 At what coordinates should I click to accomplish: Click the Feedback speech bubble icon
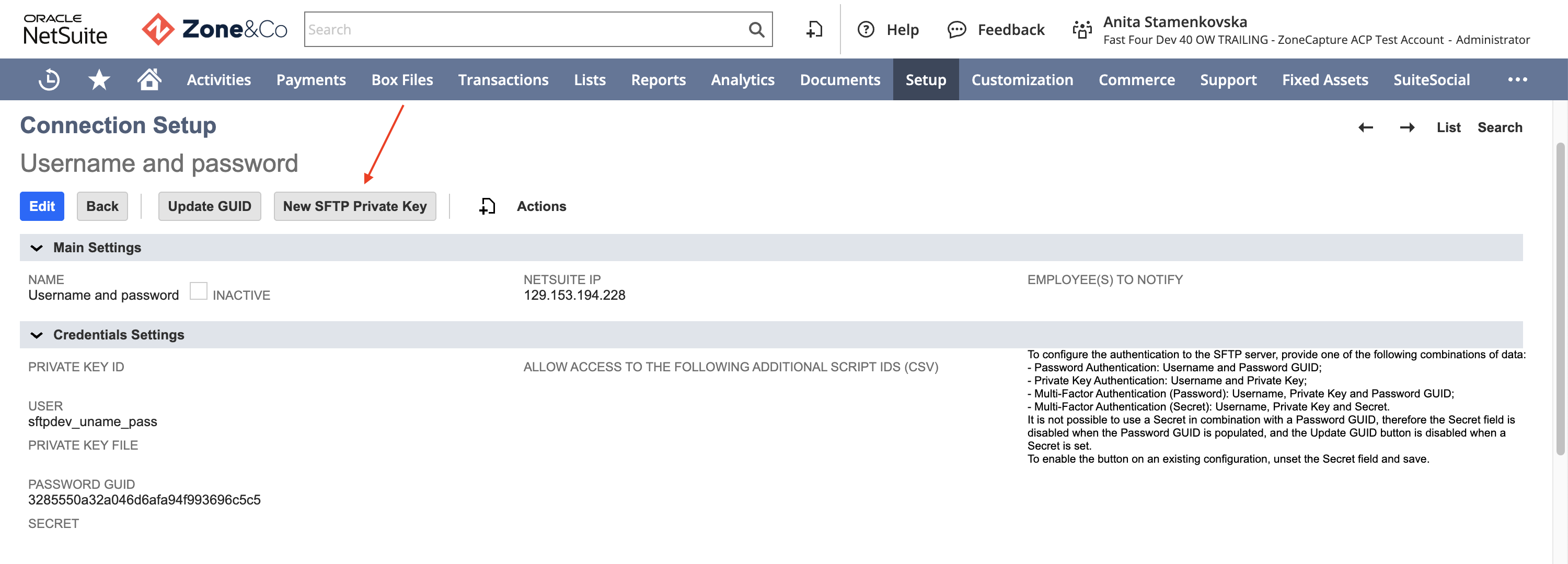click(956, 29)
